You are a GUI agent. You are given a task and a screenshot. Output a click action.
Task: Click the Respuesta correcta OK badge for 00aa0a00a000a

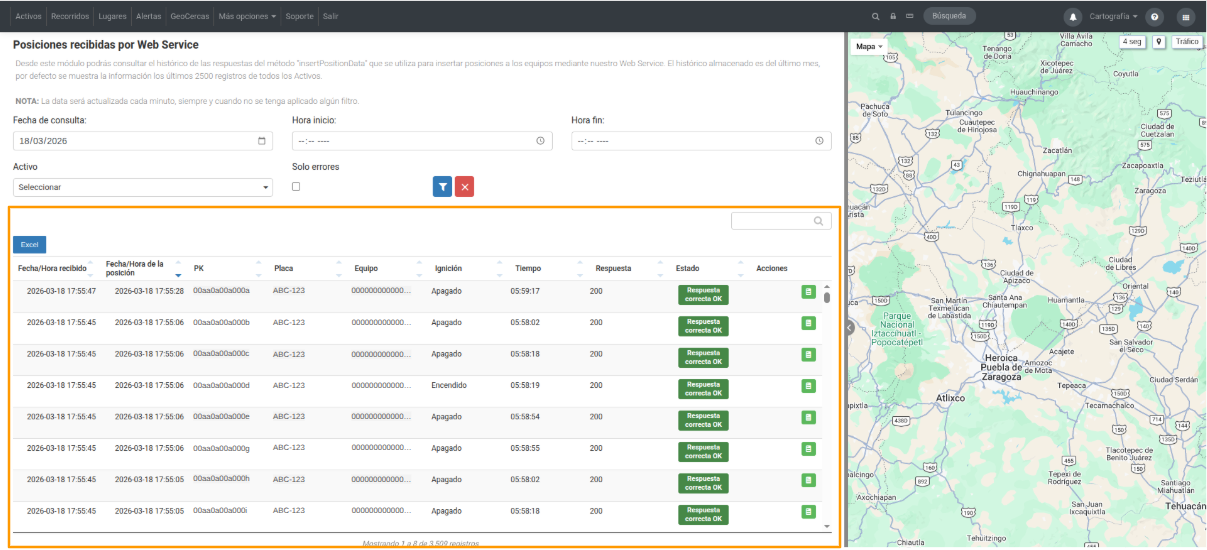click(x=703, y=295)
